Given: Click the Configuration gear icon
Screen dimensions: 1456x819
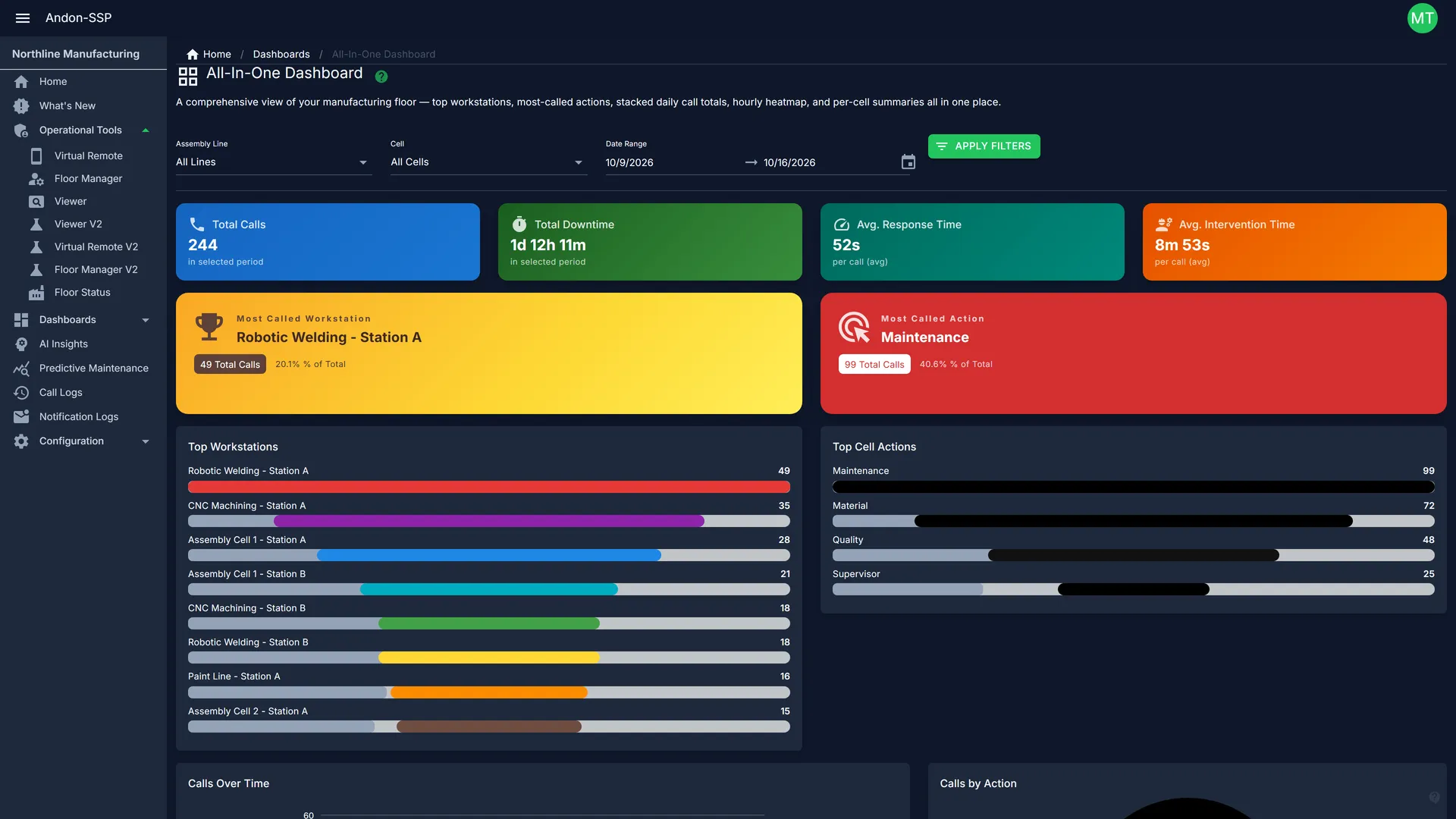Looking at the screenshot, I should point(21,441).
